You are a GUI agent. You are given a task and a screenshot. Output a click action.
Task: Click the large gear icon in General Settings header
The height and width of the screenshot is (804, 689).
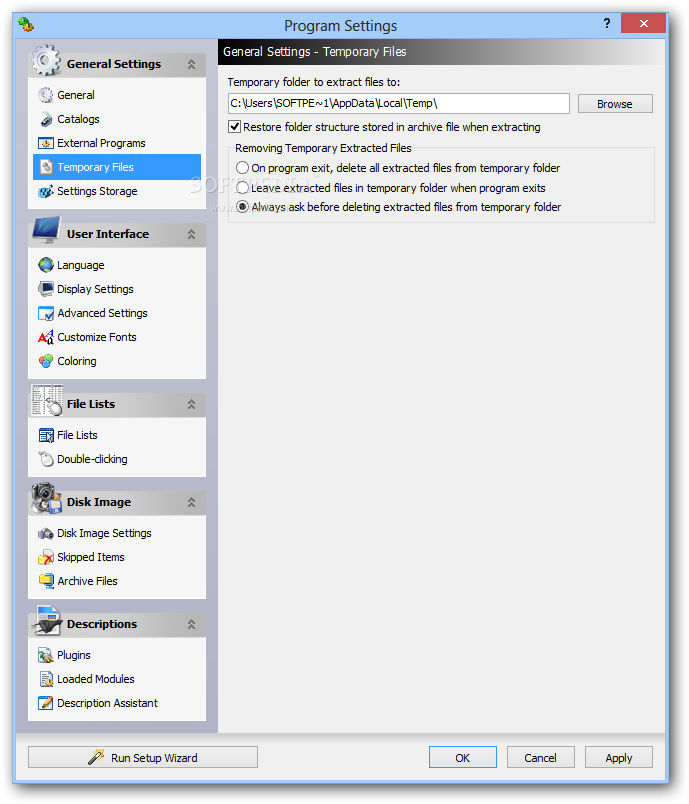click(x=46, y=60)
